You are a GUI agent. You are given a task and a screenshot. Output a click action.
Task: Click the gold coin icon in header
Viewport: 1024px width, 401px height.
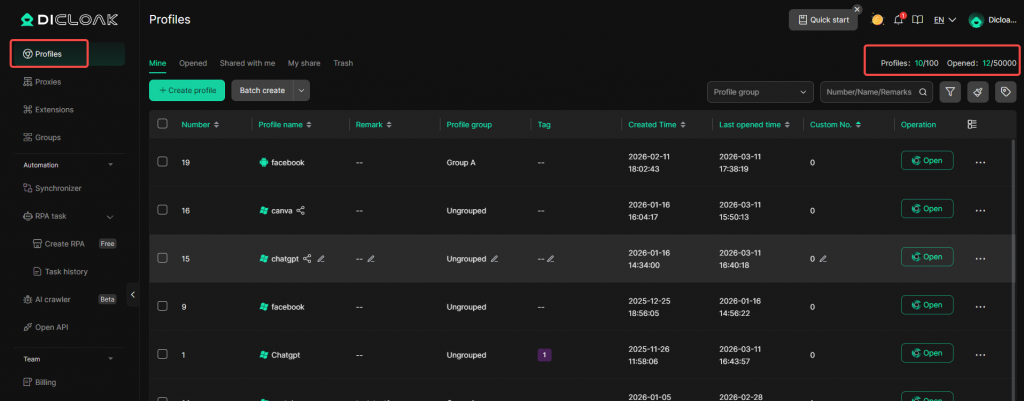(x=877, y=20)
